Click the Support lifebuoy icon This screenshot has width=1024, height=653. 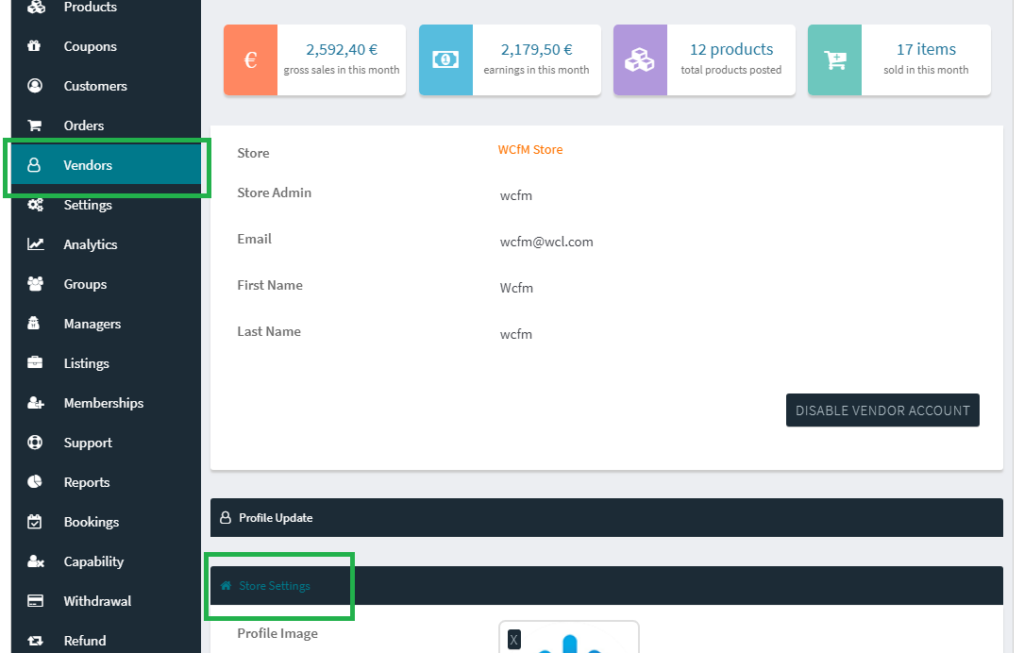point(35,442)
